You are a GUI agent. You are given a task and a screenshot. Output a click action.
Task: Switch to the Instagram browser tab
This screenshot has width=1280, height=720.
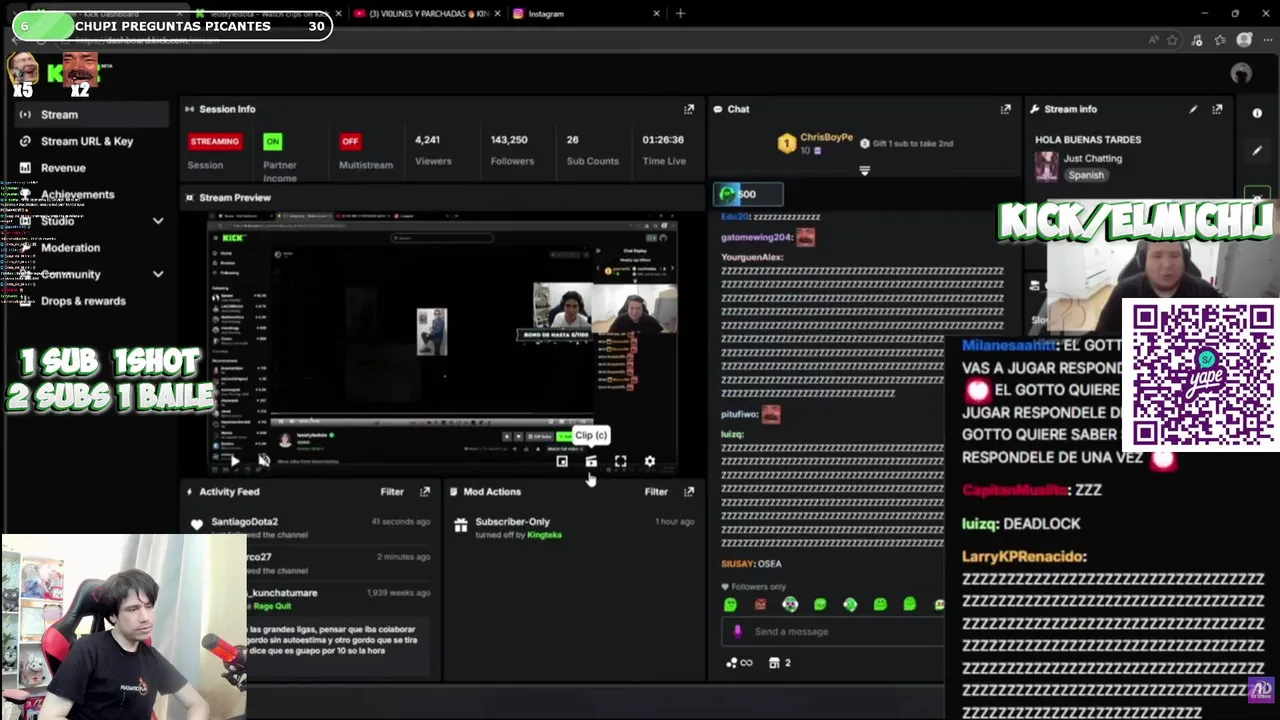coord(545,13)
